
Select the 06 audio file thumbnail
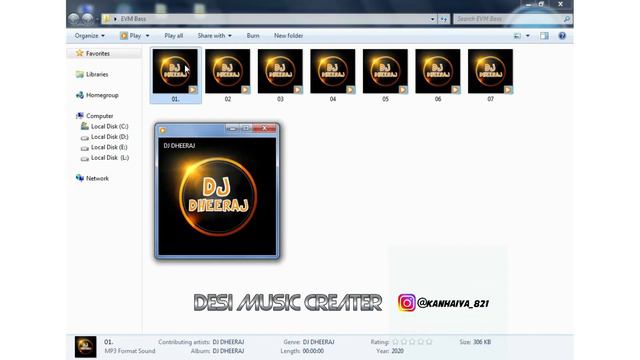pyautogui.click(x=438, y=71)
